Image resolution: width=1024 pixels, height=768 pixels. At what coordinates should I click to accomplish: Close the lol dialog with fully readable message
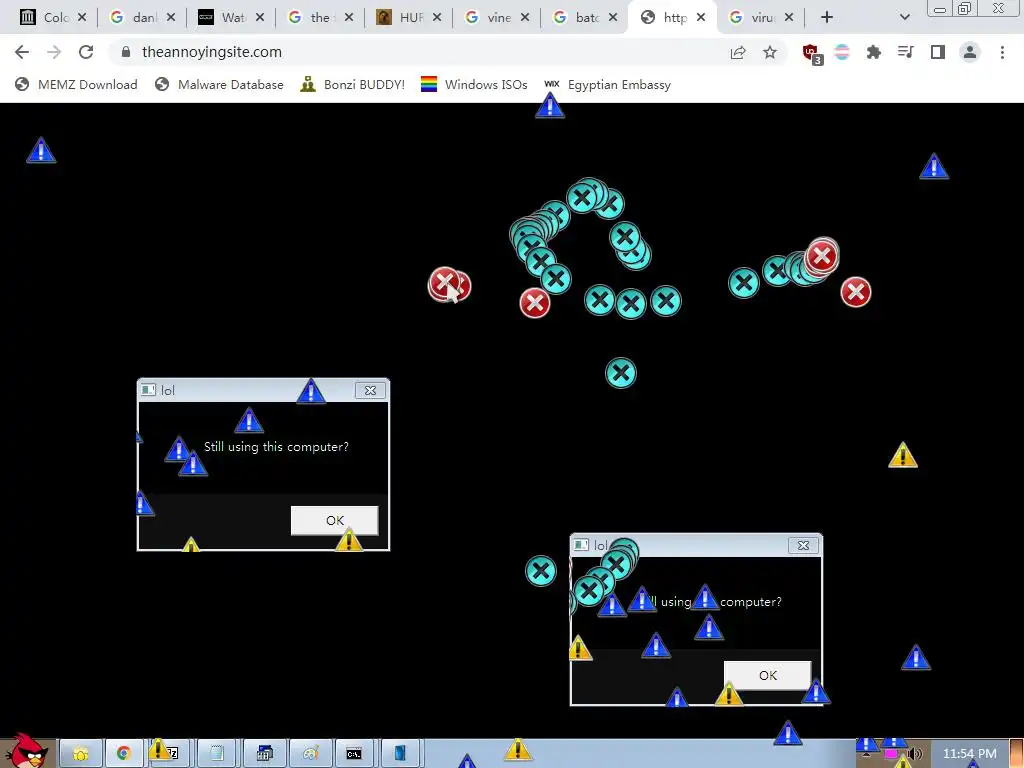click(x=370, y=391)
